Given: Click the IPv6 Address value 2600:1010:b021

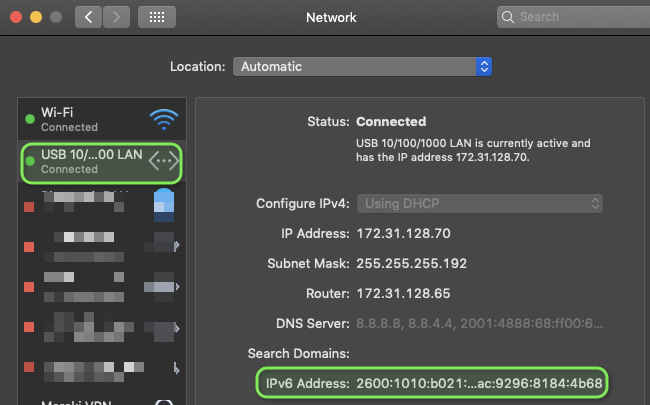Looking at the screenshot, I should [x=479, y=383].
